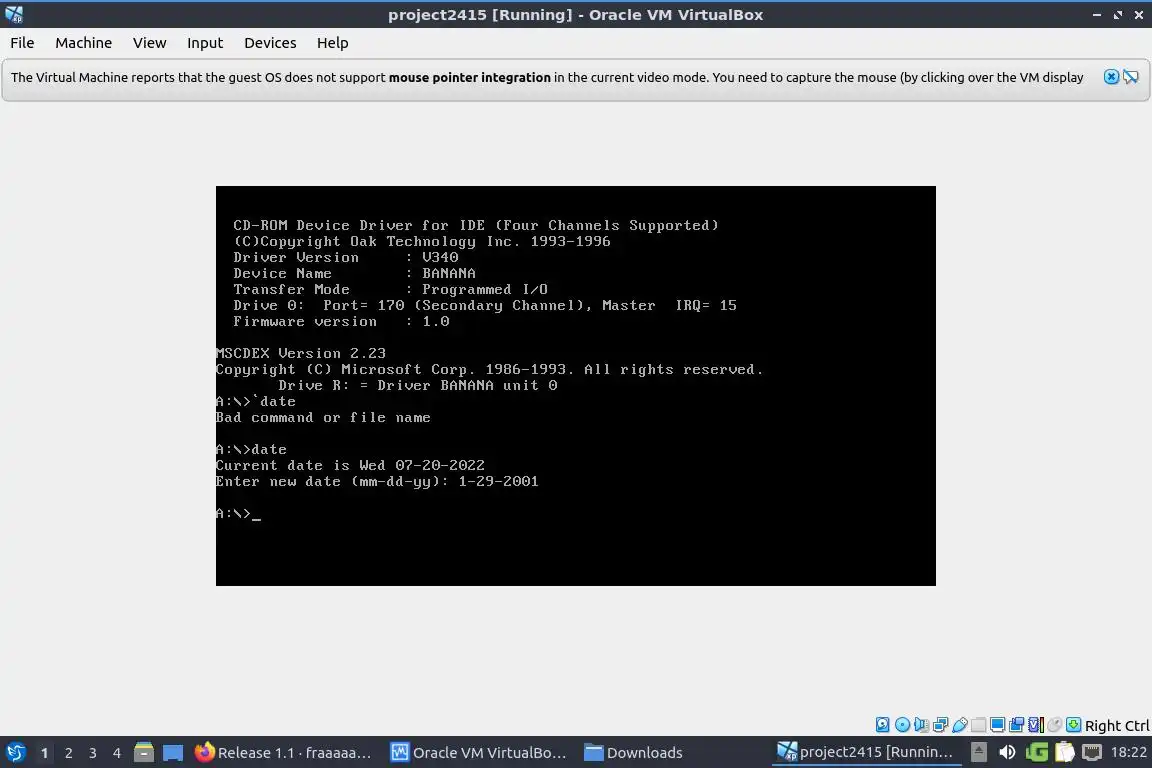The width and height of the screenshot is (1152, 768).
Task: Switch to workspace 1
Action: [x=45, y=753]
